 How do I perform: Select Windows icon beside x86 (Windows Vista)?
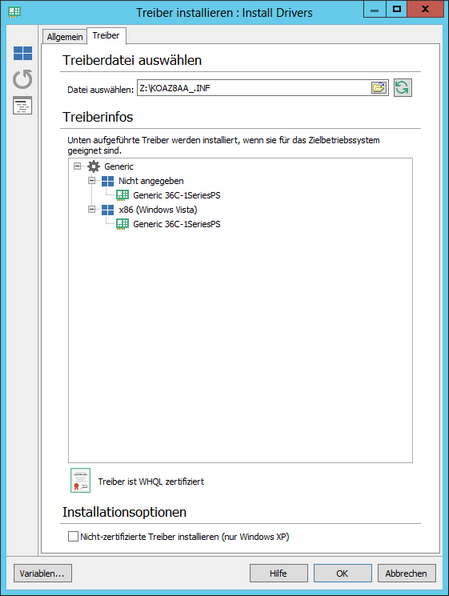pos(108,210)
